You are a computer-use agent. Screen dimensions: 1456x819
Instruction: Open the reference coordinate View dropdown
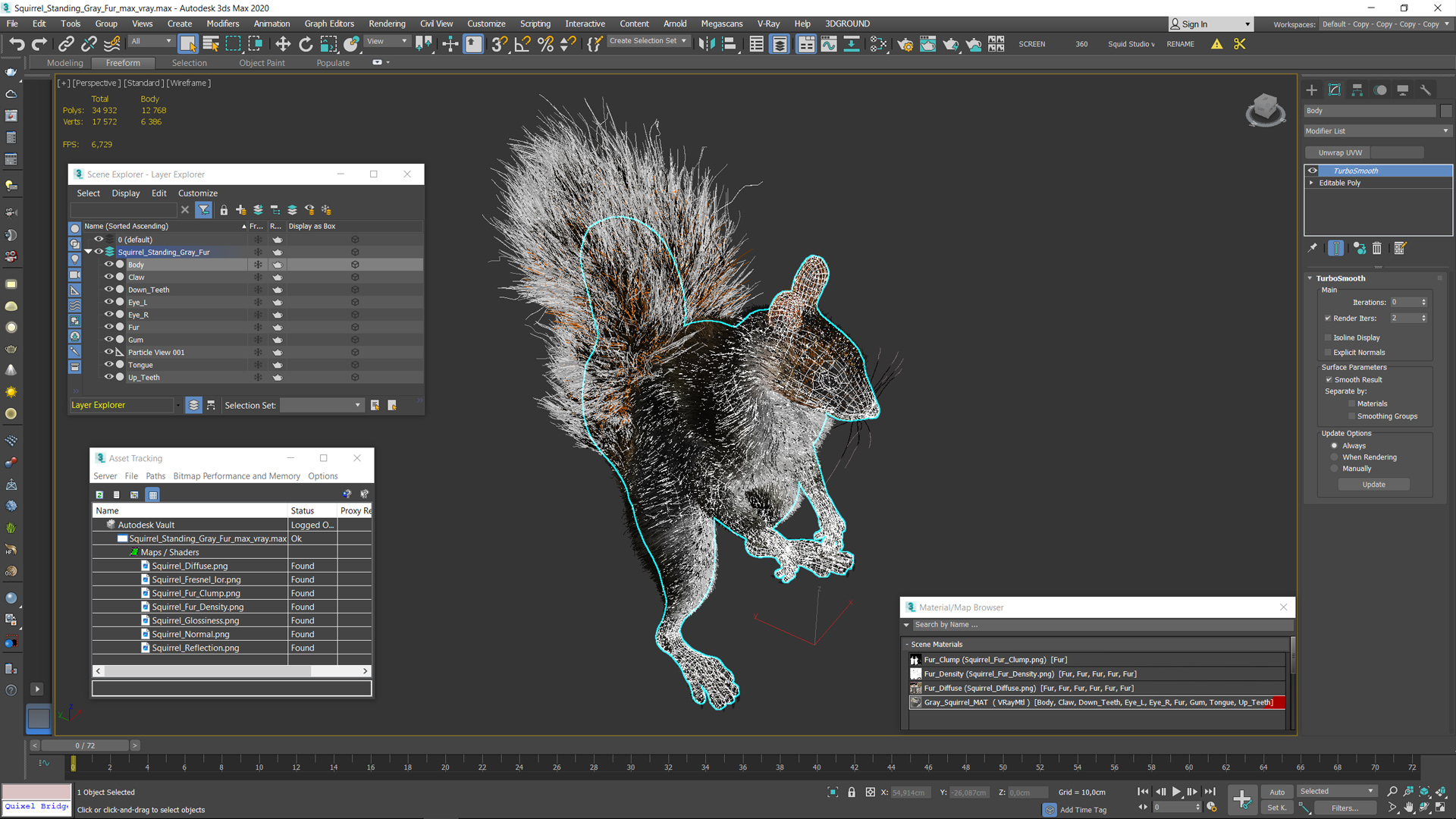pyautogui.click(x=388, y=42)
